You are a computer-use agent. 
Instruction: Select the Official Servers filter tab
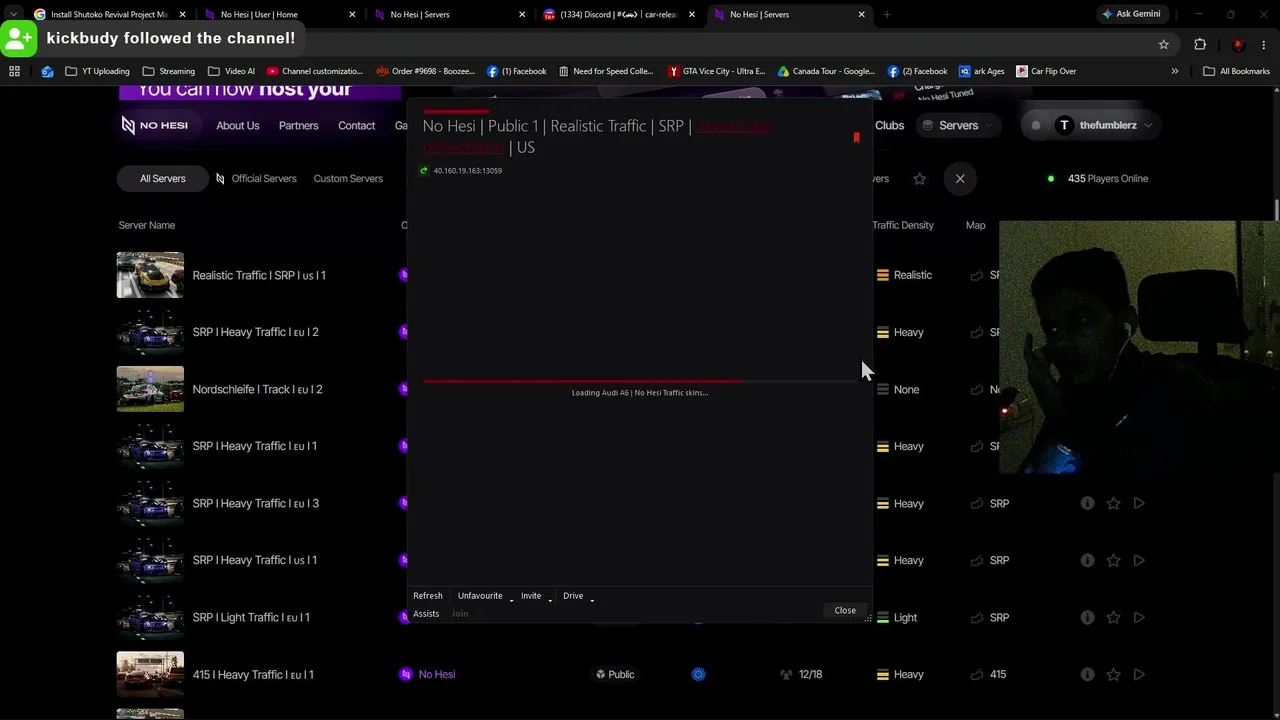coord(256,178)
